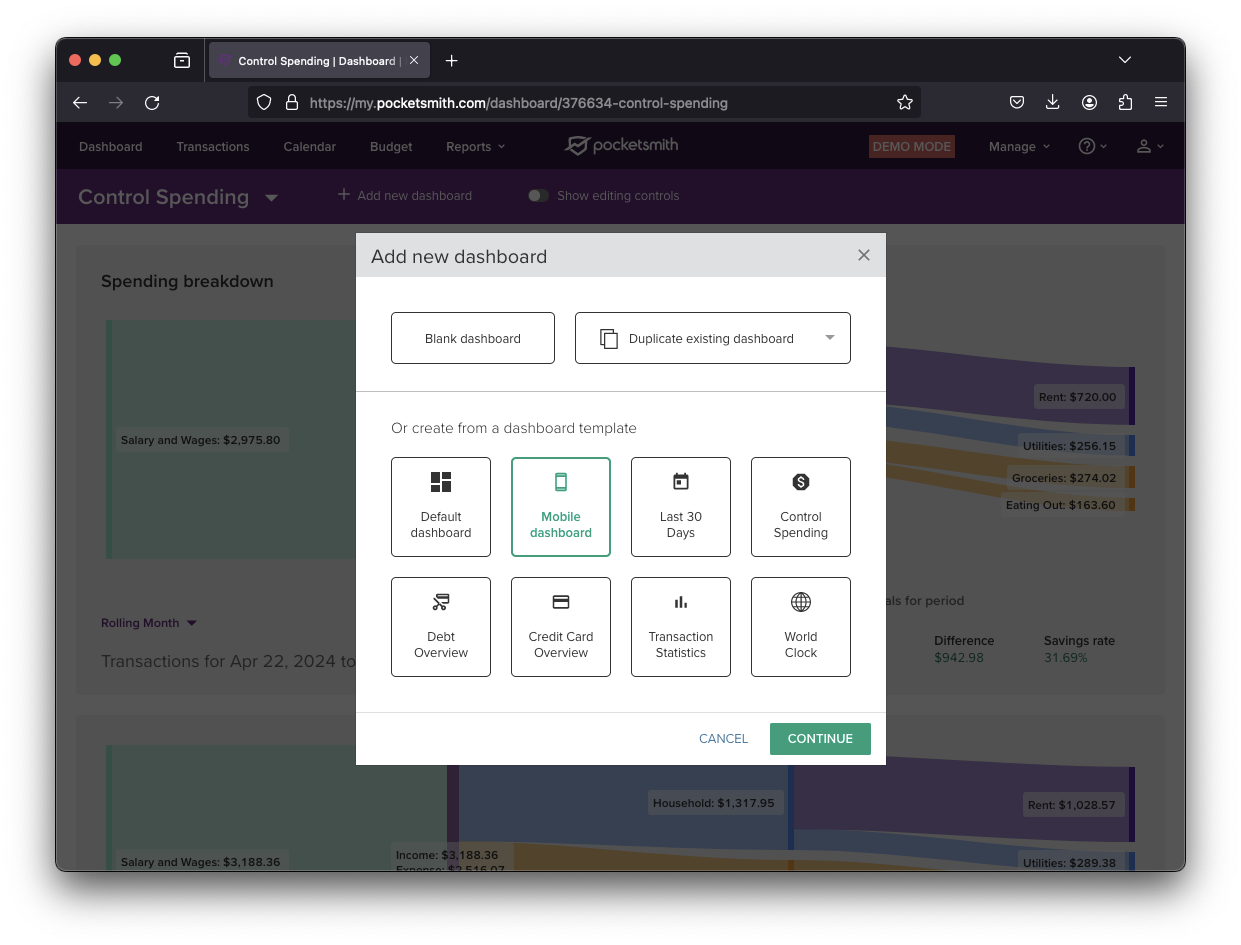Open Duplicate existing dashboard dropdown
The width and height of the screenshot is (1241, 945).
[x=712, y=338]
